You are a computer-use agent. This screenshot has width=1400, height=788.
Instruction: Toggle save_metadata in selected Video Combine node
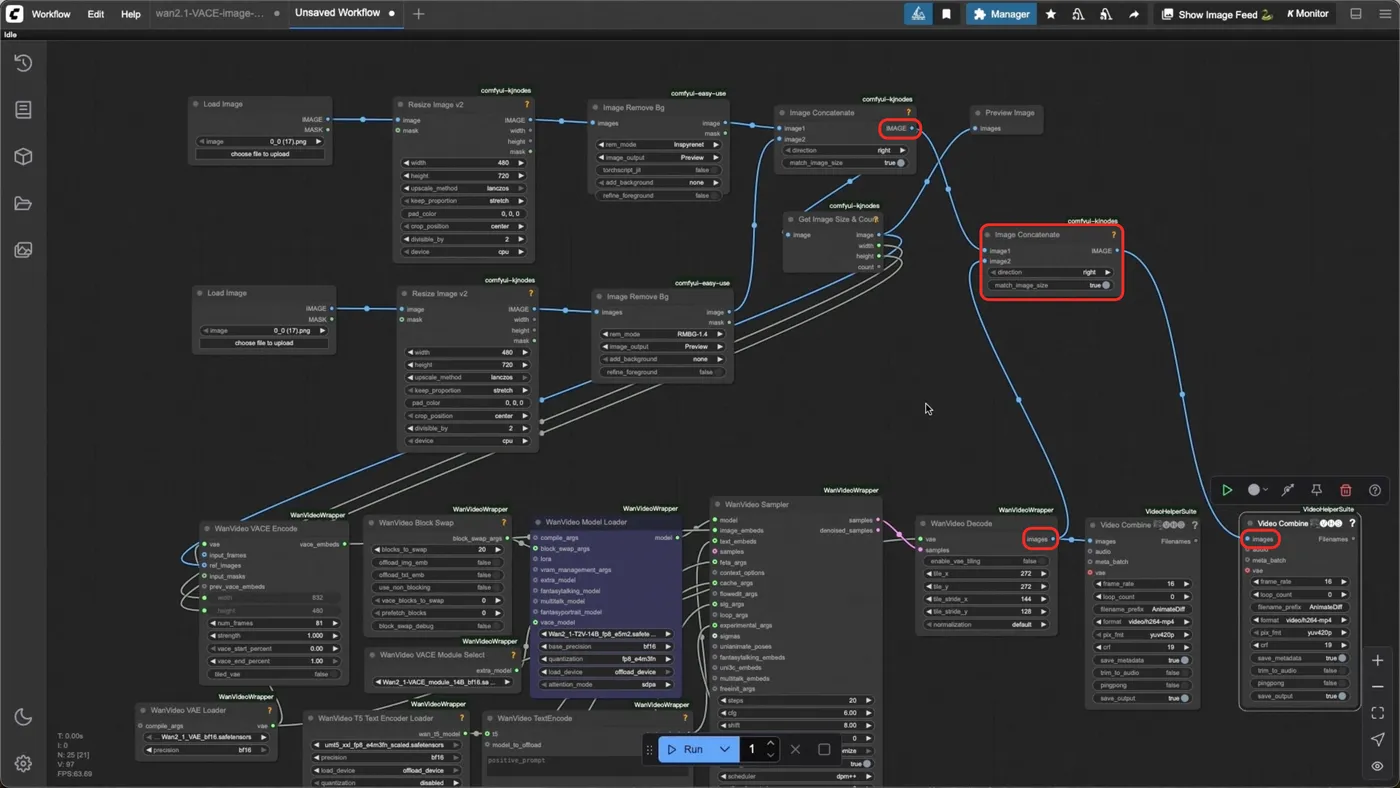click(x=1299, y=658)
